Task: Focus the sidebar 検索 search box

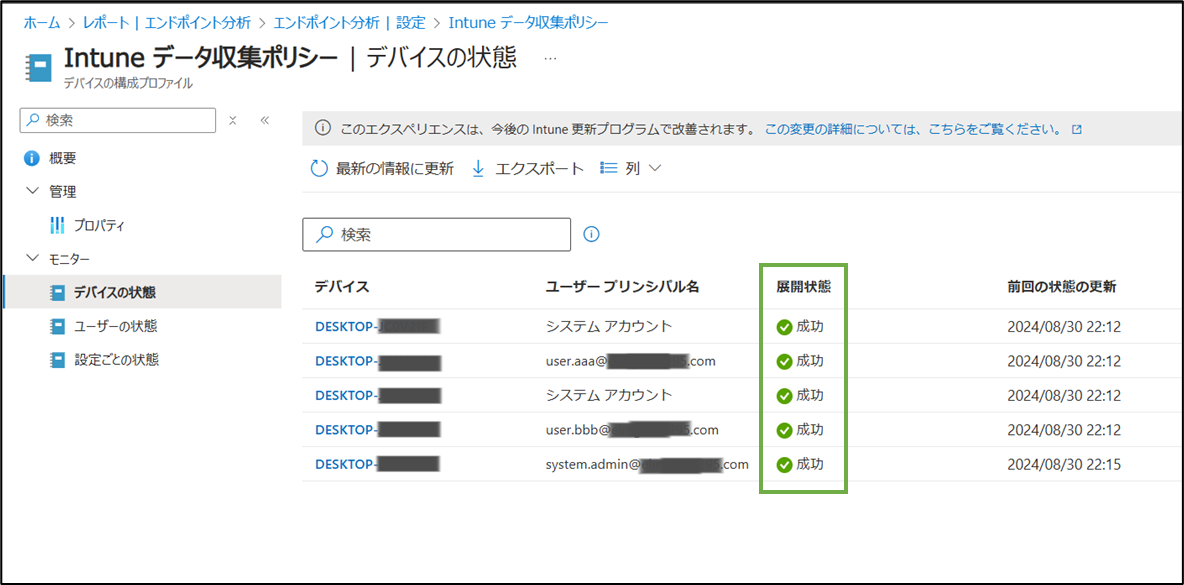Action: click(119, 120)
